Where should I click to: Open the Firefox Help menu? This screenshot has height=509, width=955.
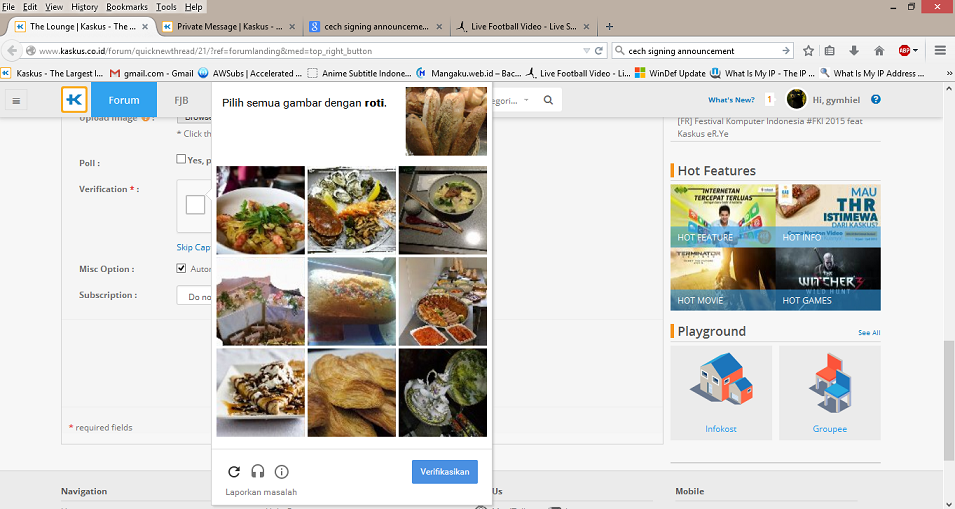(193, 7)
